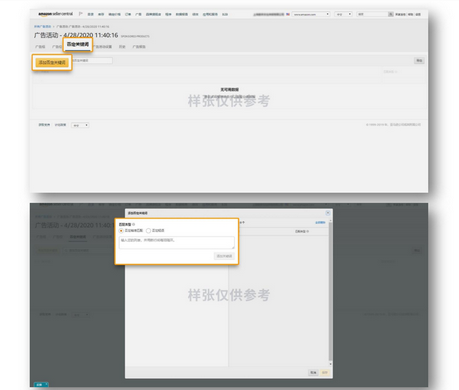Open the highlighted 否定关键词 tab
The height and width of the screenshot is (390, 459).
click(78, 44)
